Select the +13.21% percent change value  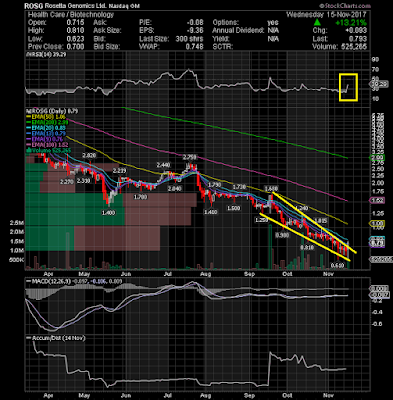[x=351, y=23]
